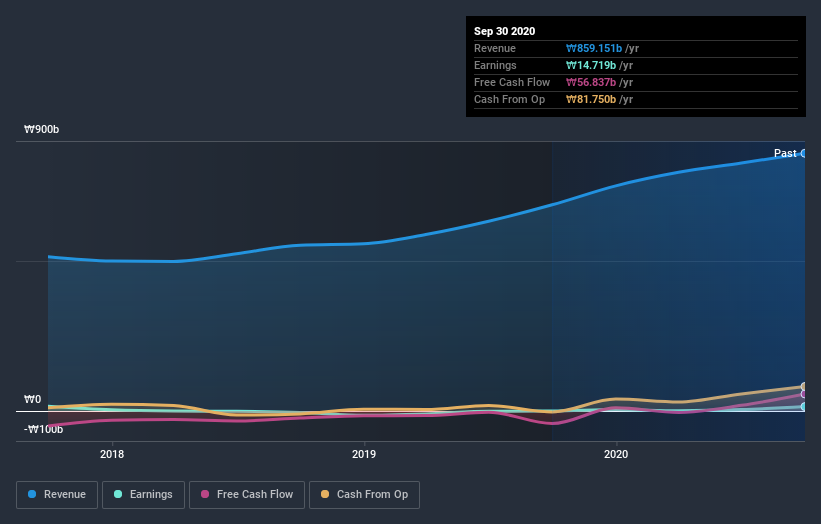Click the 2020 axis label
Viewport: 821px width, 524px height.
point(616,454)
